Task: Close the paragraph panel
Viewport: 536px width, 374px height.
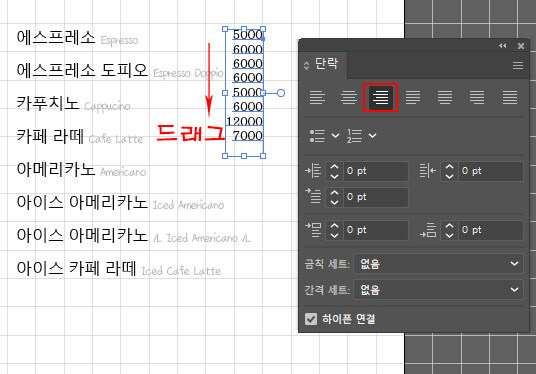Action: tap(521, 46)
